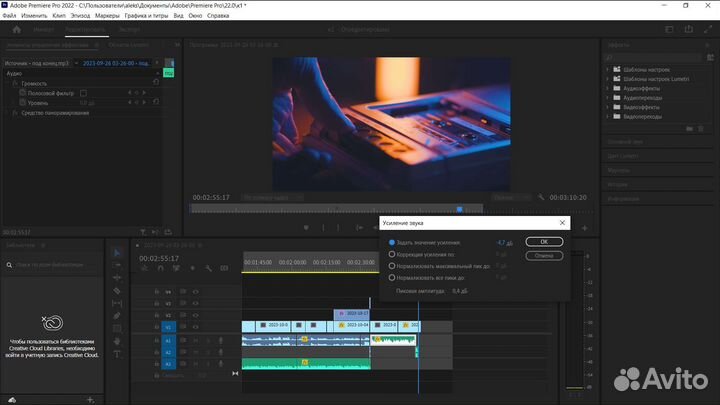Screen dimensions: 720x405
Task: Select the Hand tool
Action: point(117,341)
